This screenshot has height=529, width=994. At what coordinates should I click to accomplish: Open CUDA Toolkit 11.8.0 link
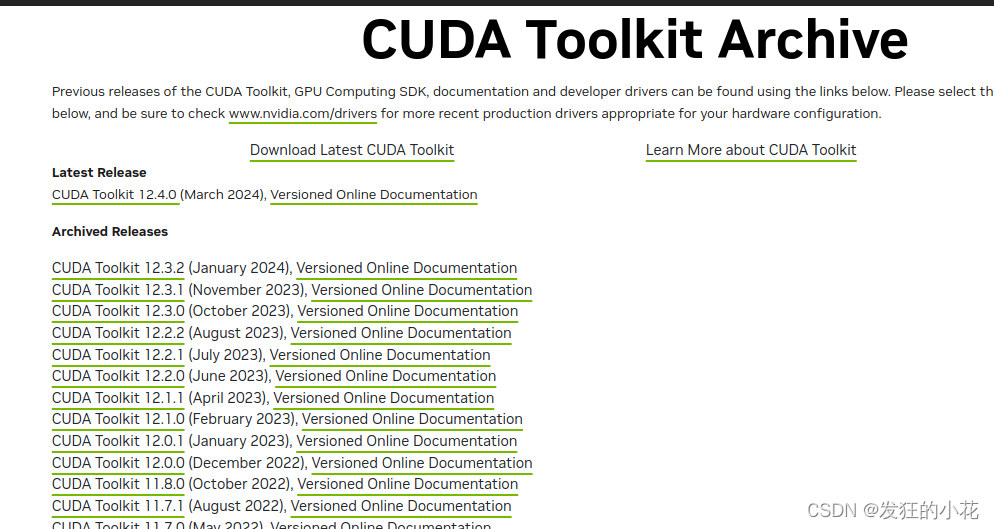(x=118, y=484)
